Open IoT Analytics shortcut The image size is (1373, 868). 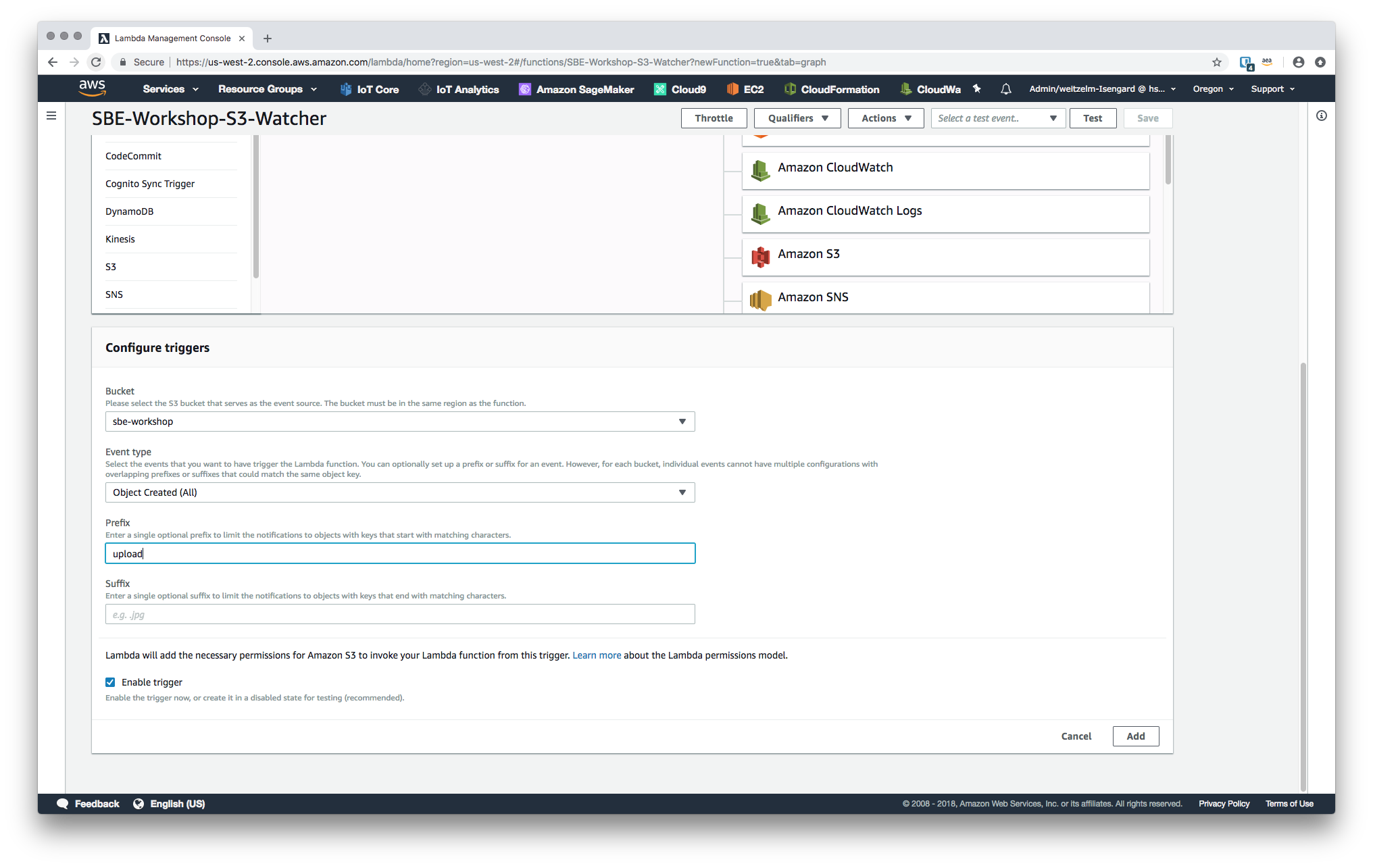click(x=459, y=89)
